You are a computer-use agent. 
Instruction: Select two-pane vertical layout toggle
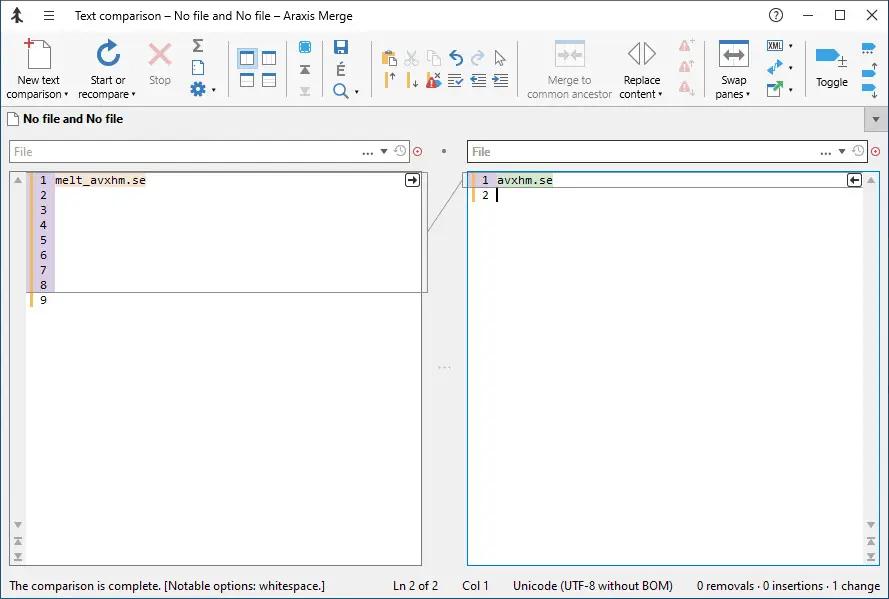click(247, 58)
